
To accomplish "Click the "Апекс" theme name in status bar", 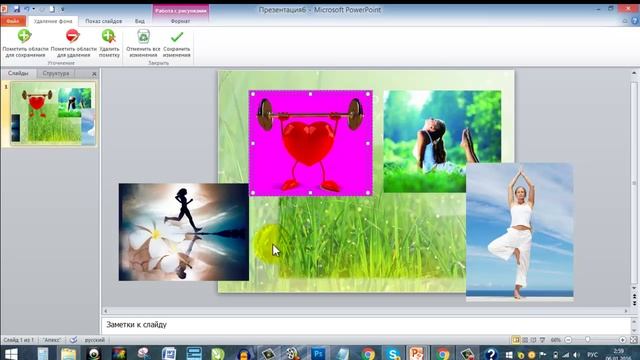I will tap(52, 340).
